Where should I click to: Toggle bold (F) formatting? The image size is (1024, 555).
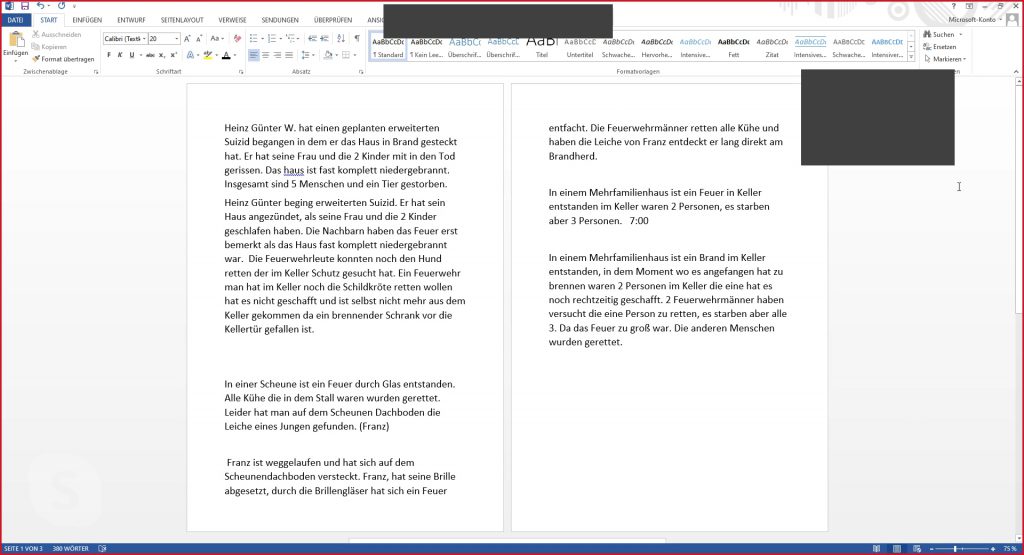[109, 55]
